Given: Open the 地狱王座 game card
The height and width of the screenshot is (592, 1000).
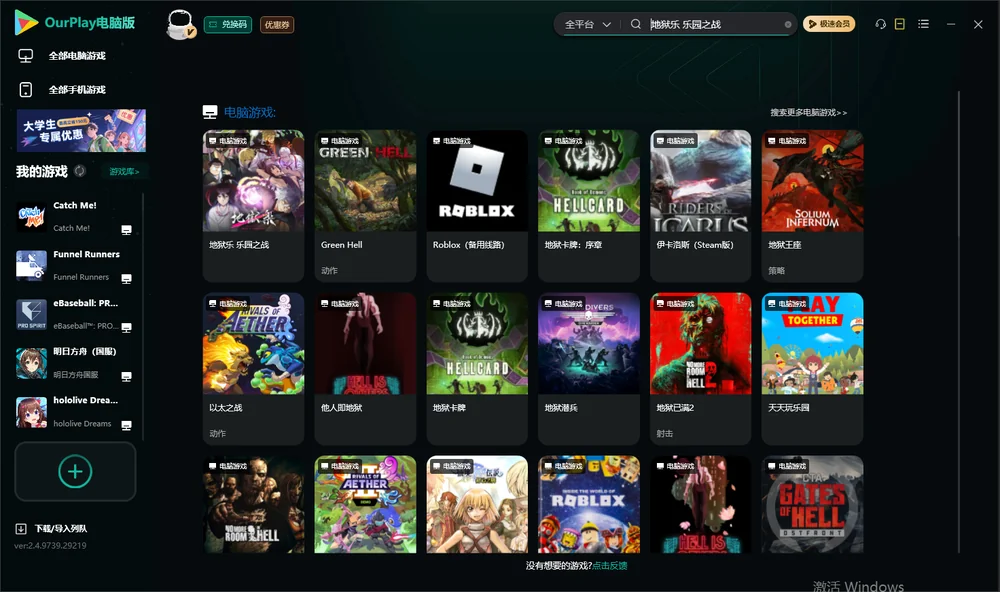Looking at the screenshot, I should (x=812, y=206).
